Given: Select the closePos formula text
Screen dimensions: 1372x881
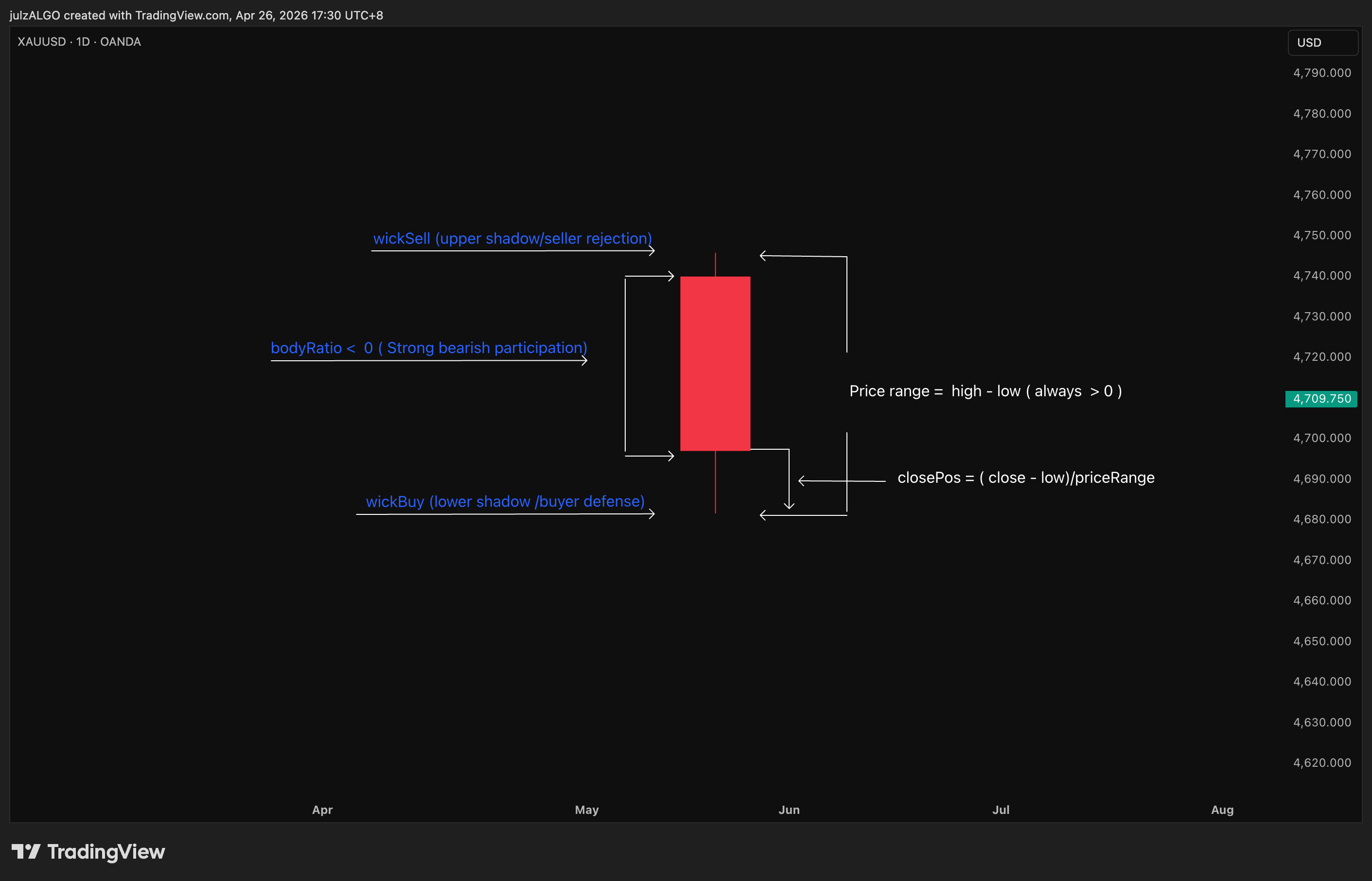Looking at the screenshot, I should (1026, 477).
